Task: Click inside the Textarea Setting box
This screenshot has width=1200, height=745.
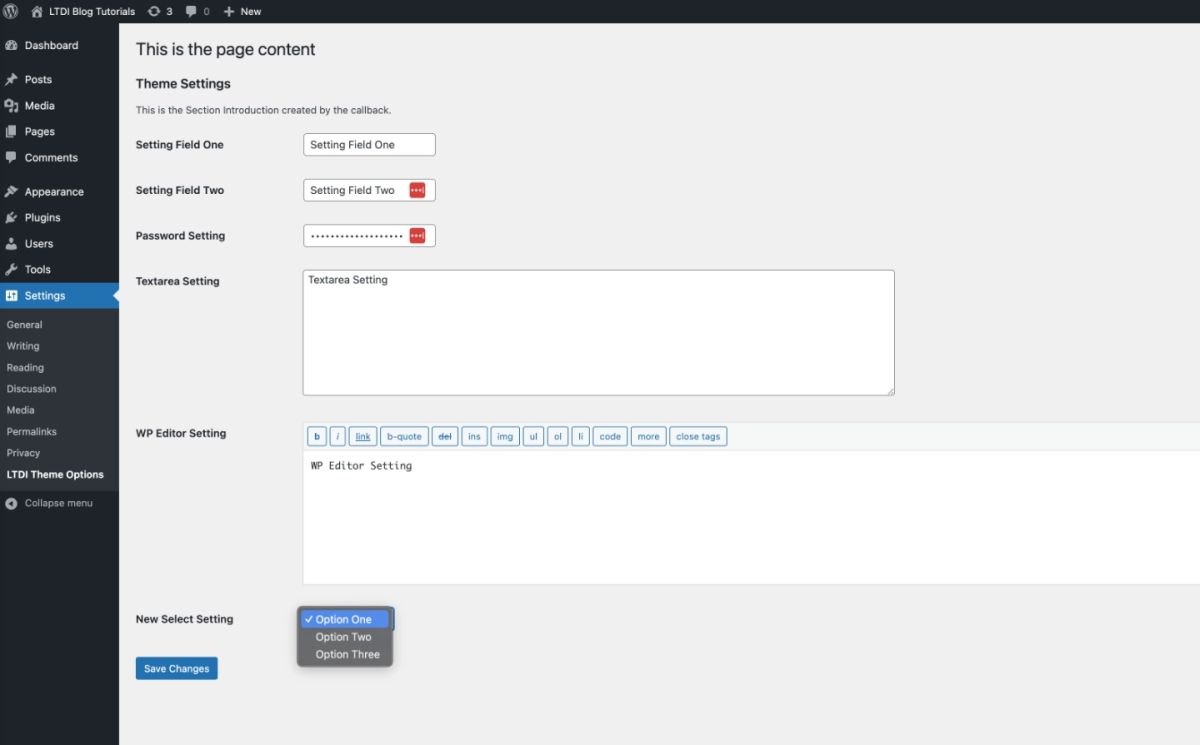Action: (x=598, y=332)
